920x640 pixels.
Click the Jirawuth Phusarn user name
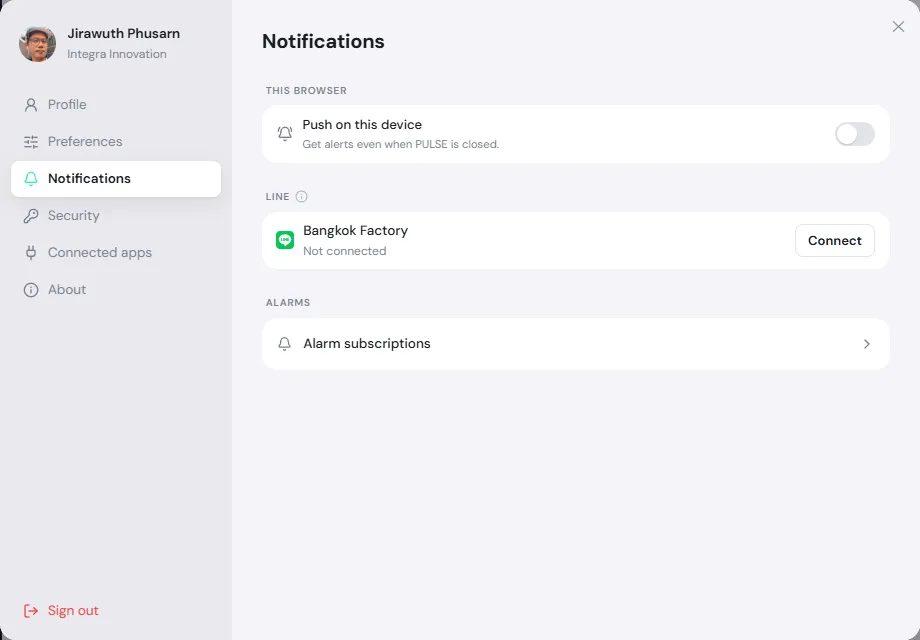coord(123,33)
